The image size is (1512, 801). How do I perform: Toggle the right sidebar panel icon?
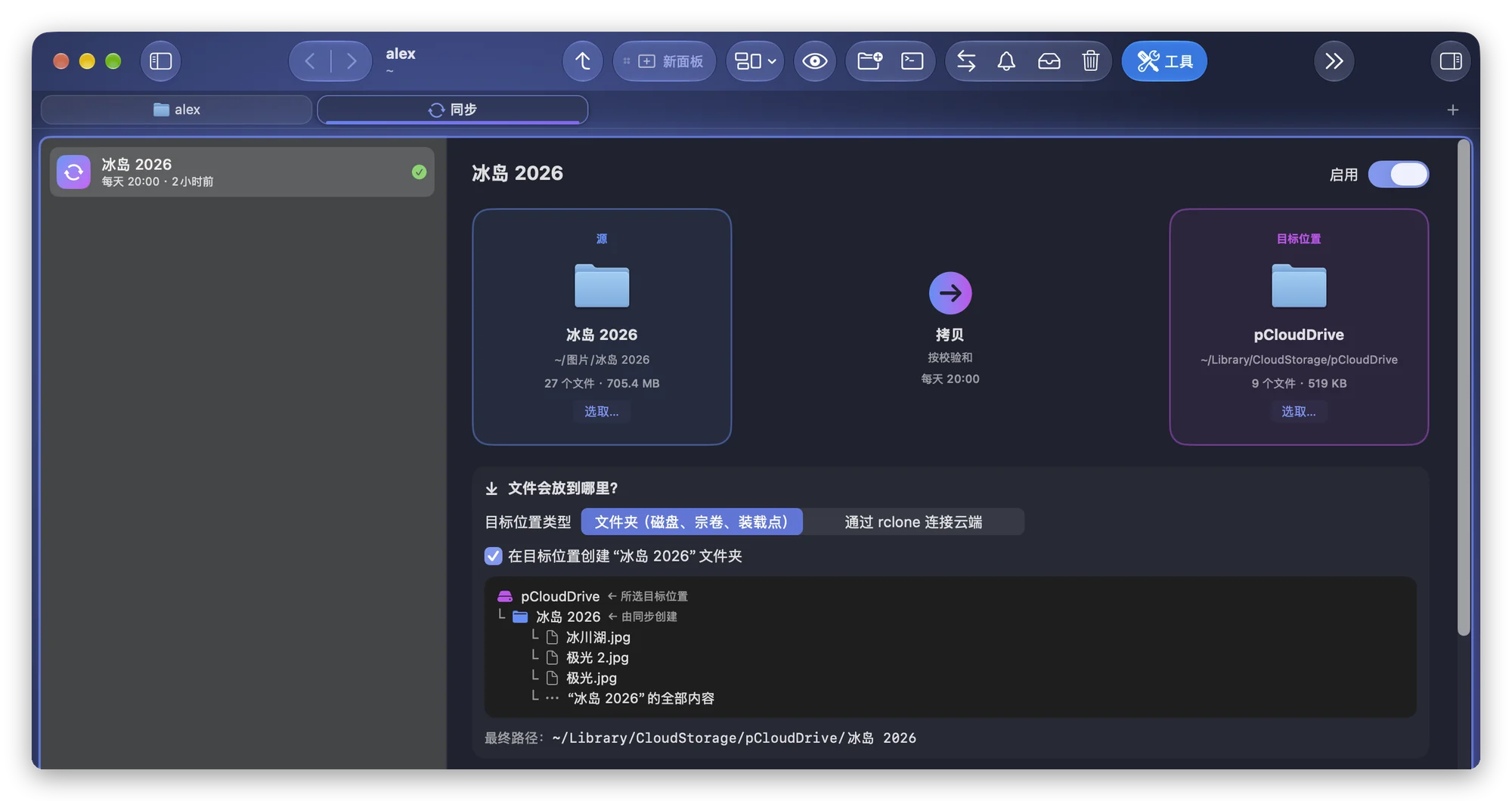[1450, 61]
